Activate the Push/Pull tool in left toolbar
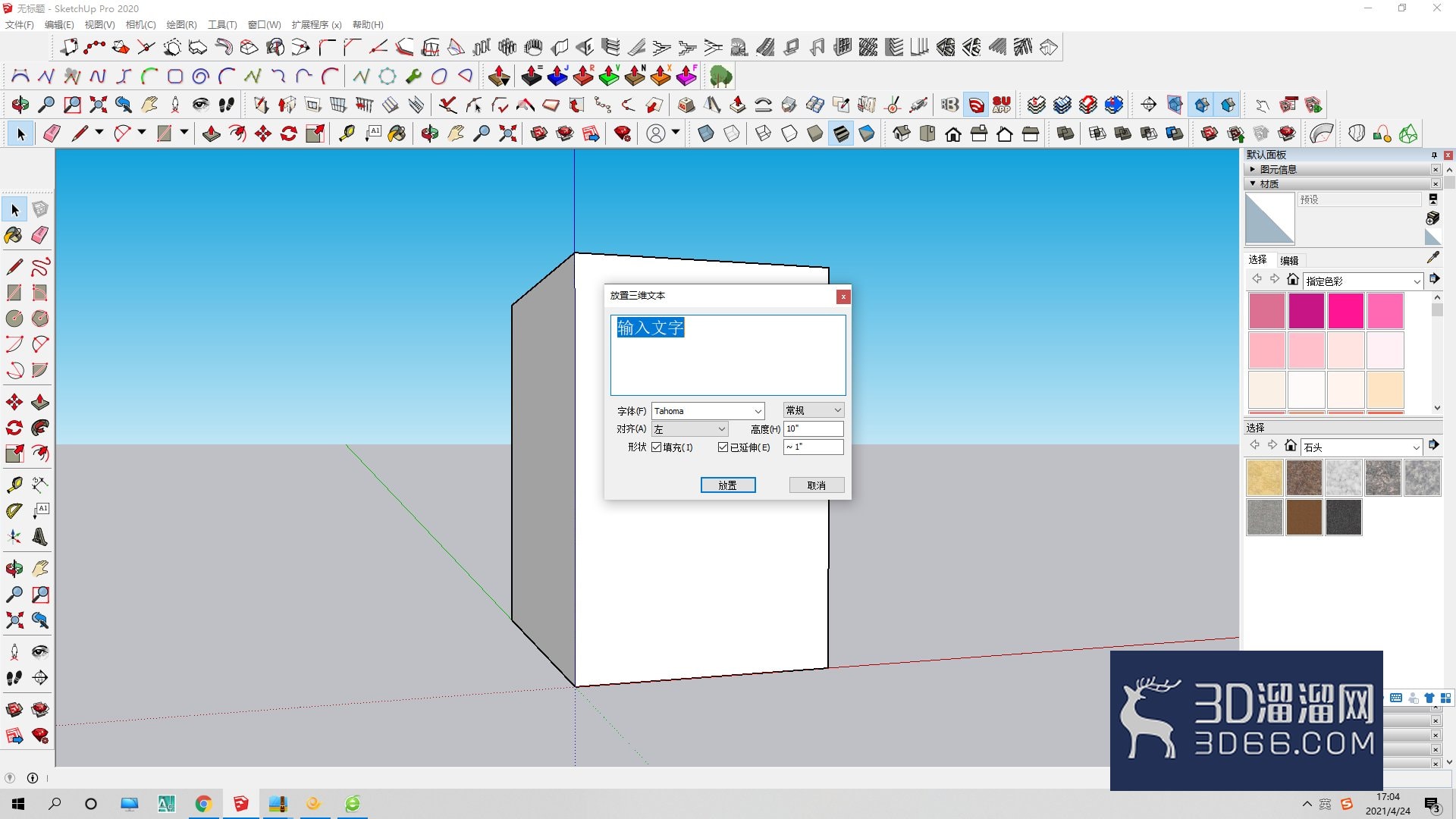The width and height of the screenshot is (1456, 819). point(40,402)
